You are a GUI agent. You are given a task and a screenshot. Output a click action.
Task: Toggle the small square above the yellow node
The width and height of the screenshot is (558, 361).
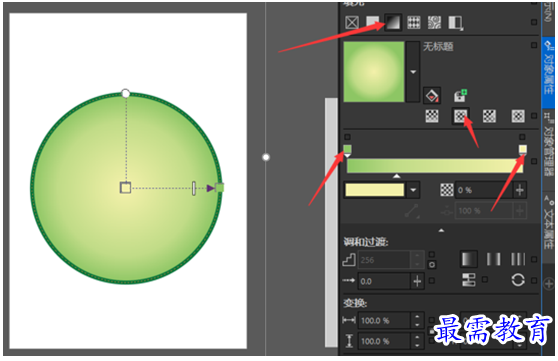522,137
